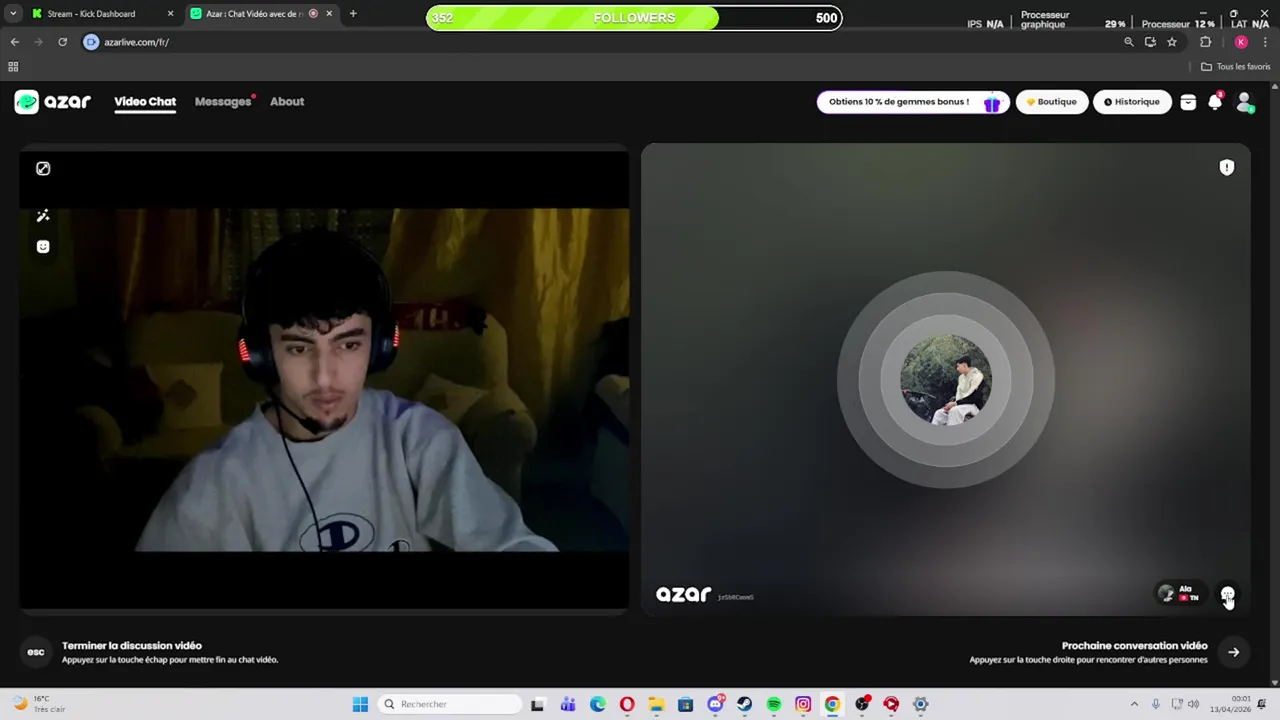Click the 'Terminer la discussion vidéo' text

132,646
